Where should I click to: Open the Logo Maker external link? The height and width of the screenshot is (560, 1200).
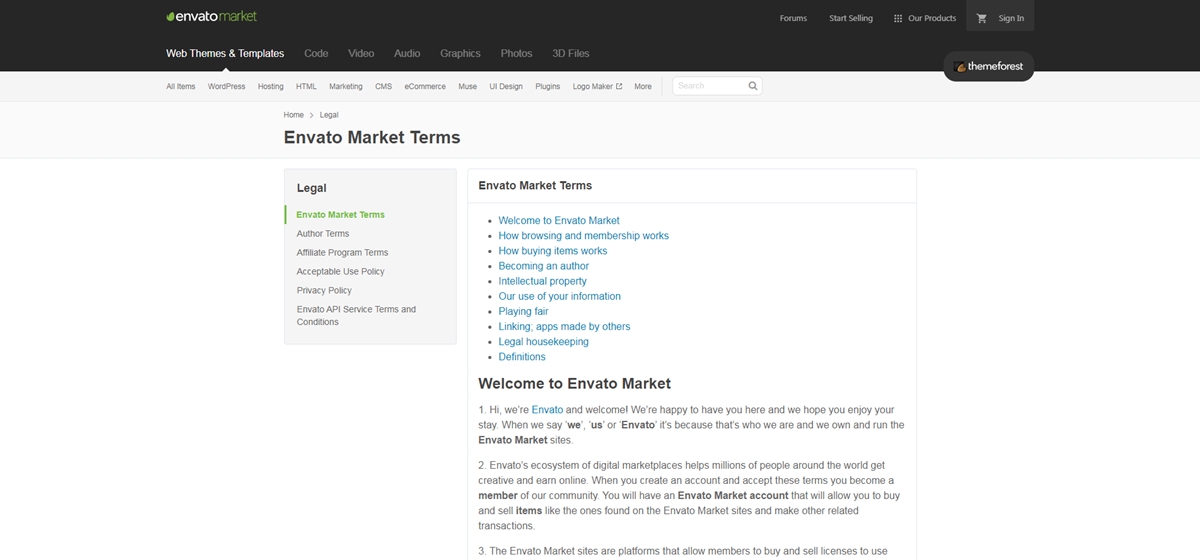pyautogui.click(x=597, y=86)
